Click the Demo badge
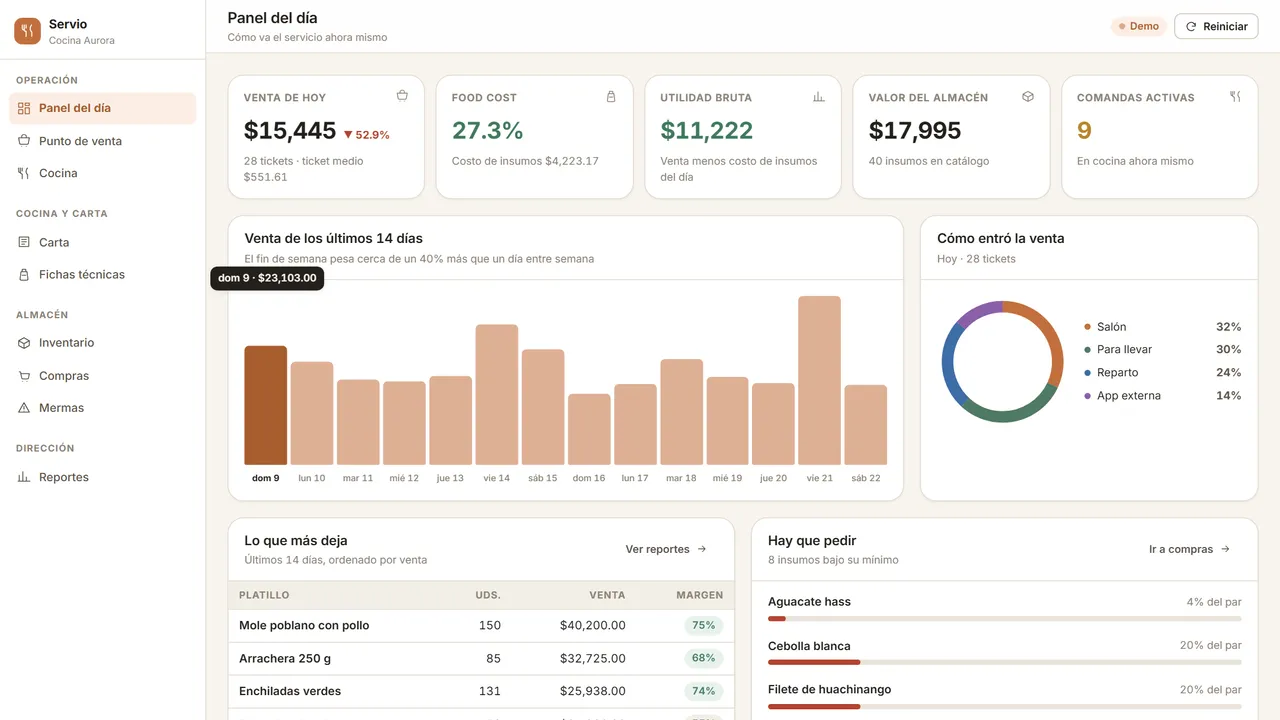 tap(1138, 27)
